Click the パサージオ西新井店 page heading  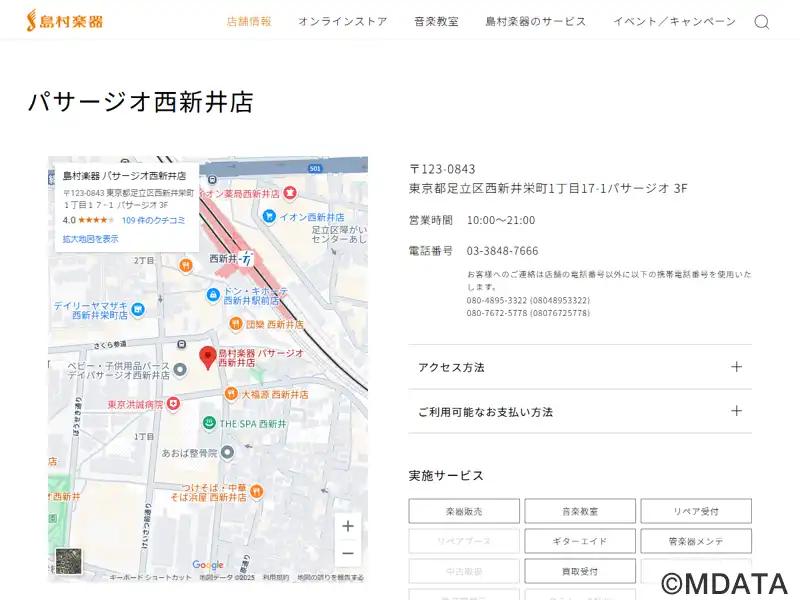point(140,102)
